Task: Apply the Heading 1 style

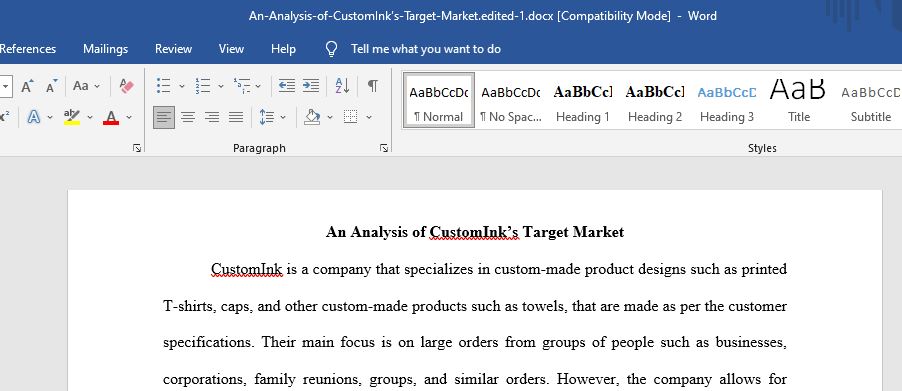Action: pos(583,100)
